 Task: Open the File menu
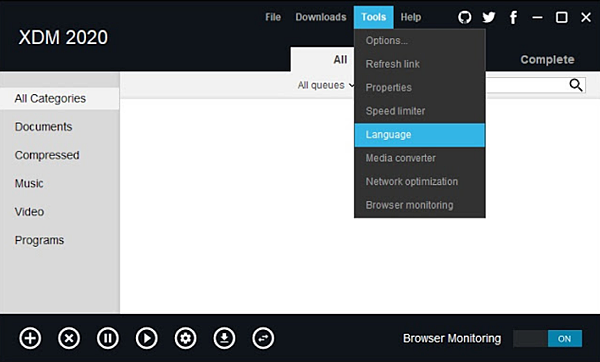[x=273, y=17]
